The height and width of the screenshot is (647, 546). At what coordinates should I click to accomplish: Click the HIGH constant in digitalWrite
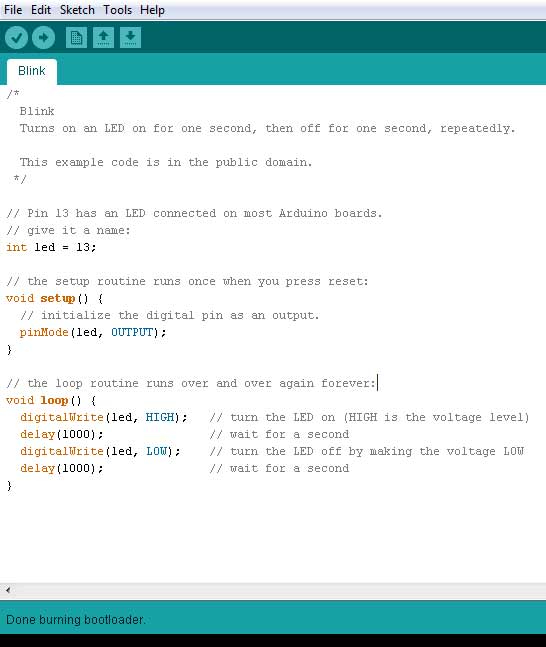pos(160,417)
